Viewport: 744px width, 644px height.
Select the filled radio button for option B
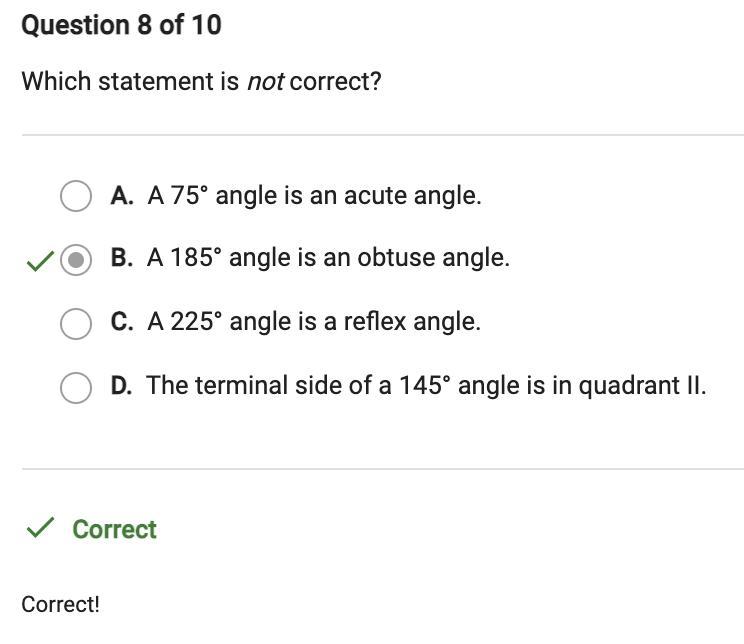[x=76, y=260]
